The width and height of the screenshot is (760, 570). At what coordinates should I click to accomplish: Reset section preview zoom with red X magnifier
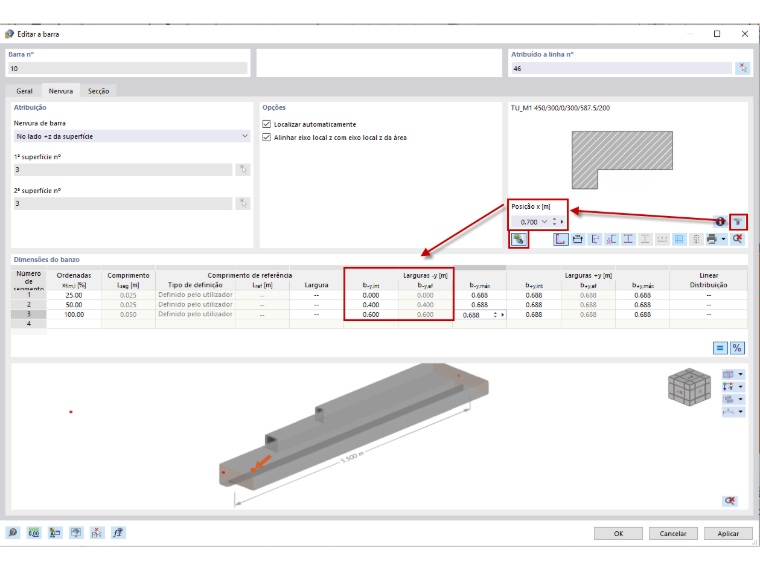pyautogui.click(x=738, y=239)
